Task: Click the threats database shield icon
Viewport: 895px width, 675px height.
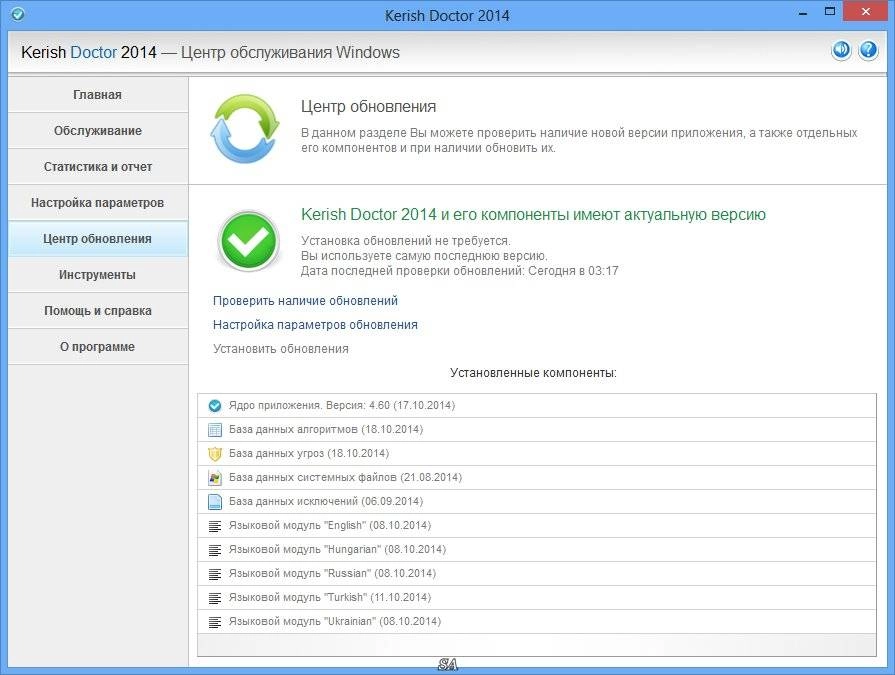Action: point(215,454)
